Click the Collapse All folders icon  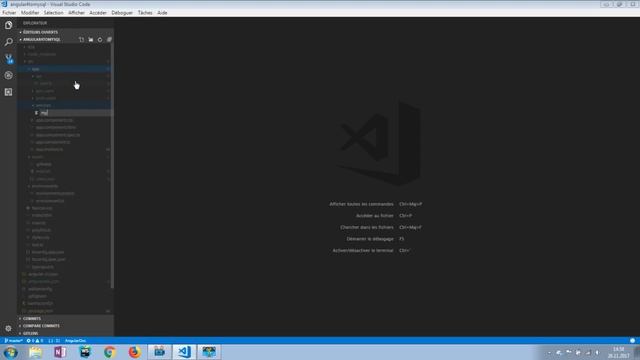[109, 40]
